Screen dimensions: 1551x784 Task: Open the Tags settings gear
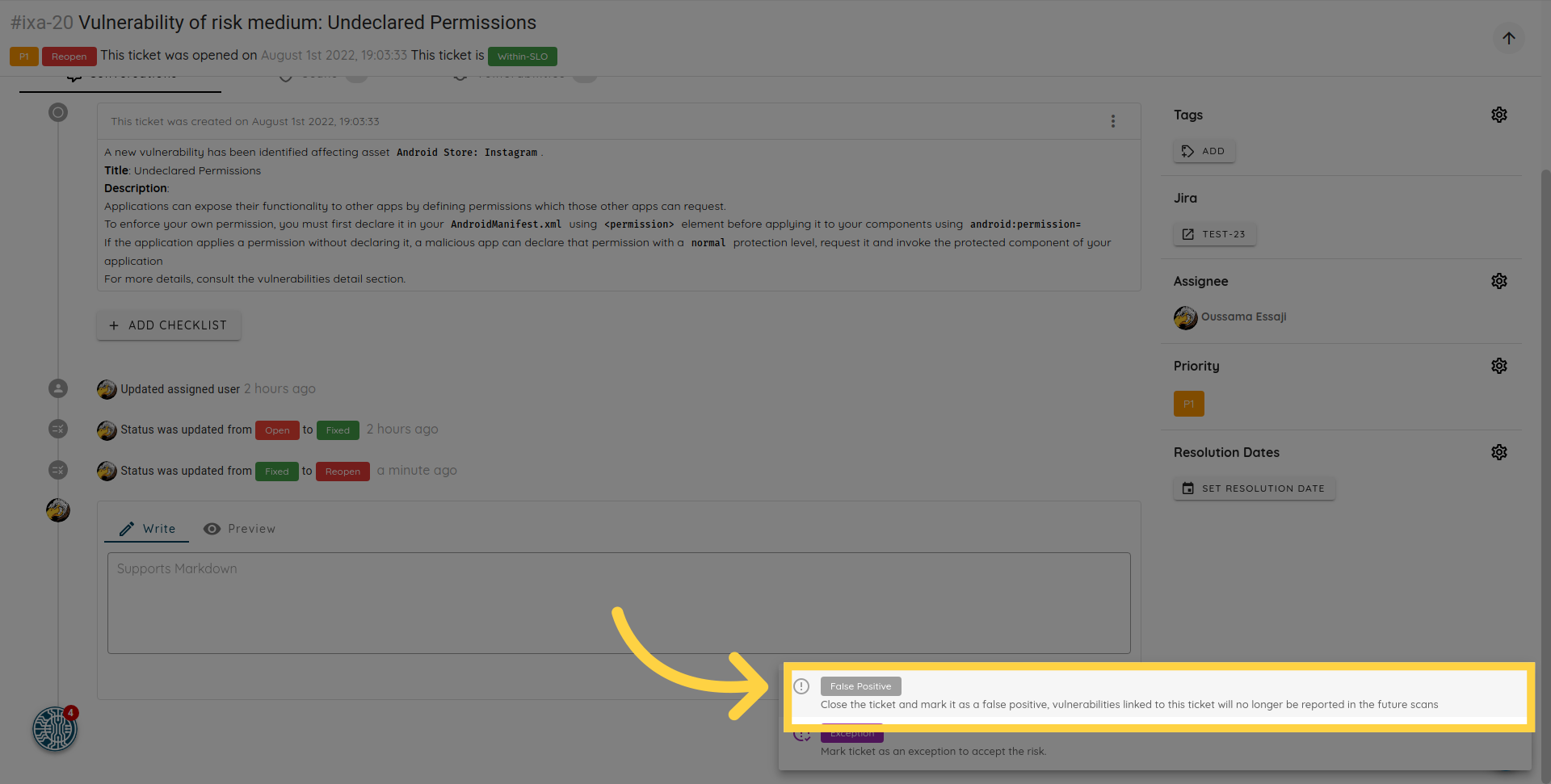pyautogui.click(x=1498, y=115)
